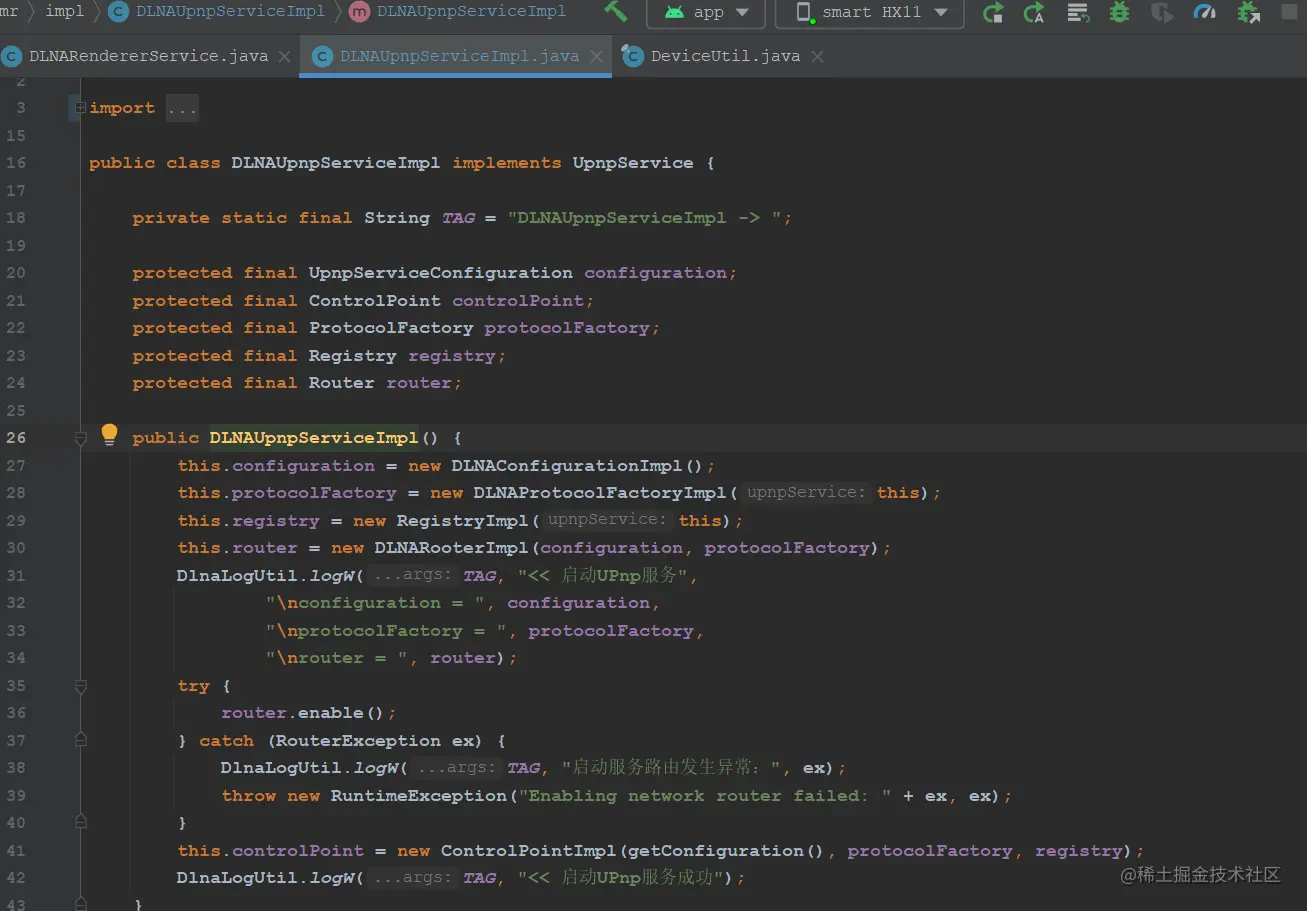This screenshot has width=1307, height=911.
Task: Close the DLNAUpnpServiceImpl.java tab
Action: point(596,56)
